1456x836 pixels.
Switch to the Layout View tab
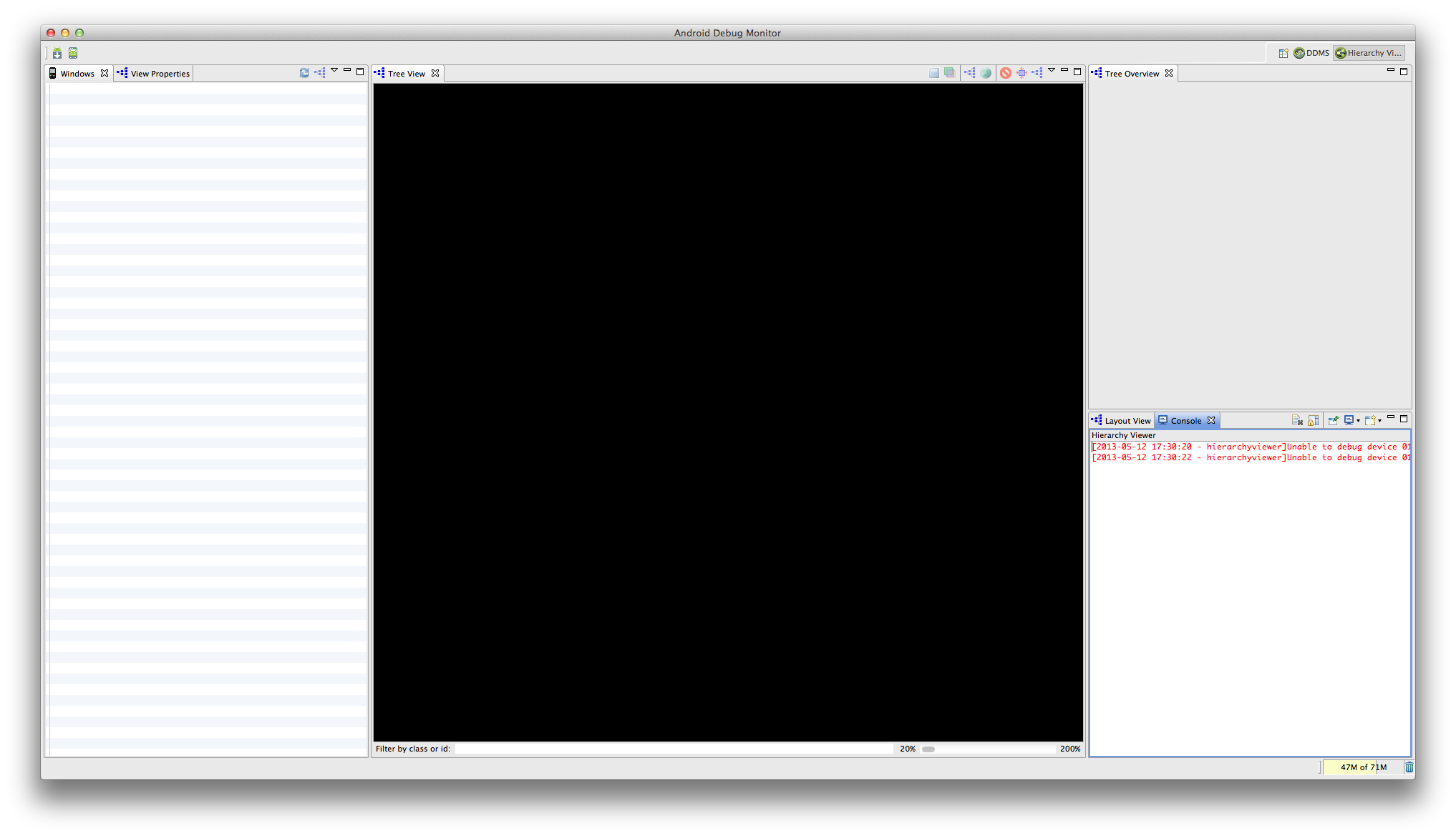[1121, 421]
